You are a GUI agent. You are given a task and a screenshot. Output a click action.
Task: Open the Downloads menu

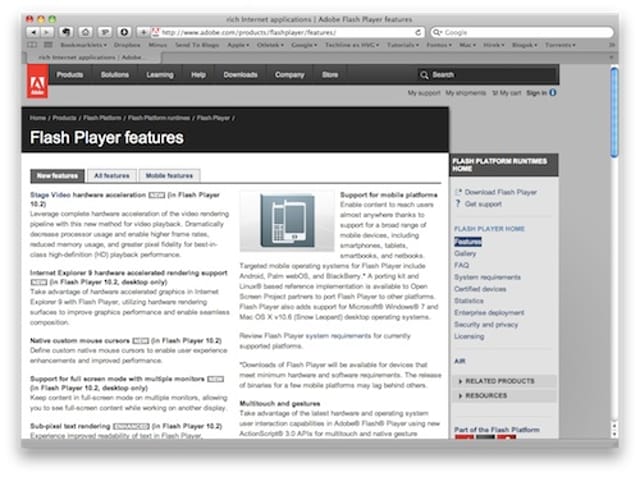tap(240, 75)
